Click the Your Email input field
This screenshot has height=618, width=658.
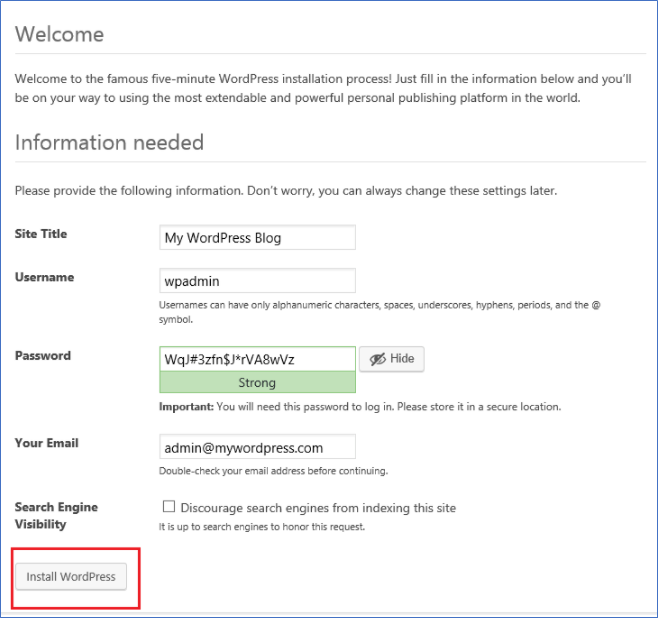[257, 447]
